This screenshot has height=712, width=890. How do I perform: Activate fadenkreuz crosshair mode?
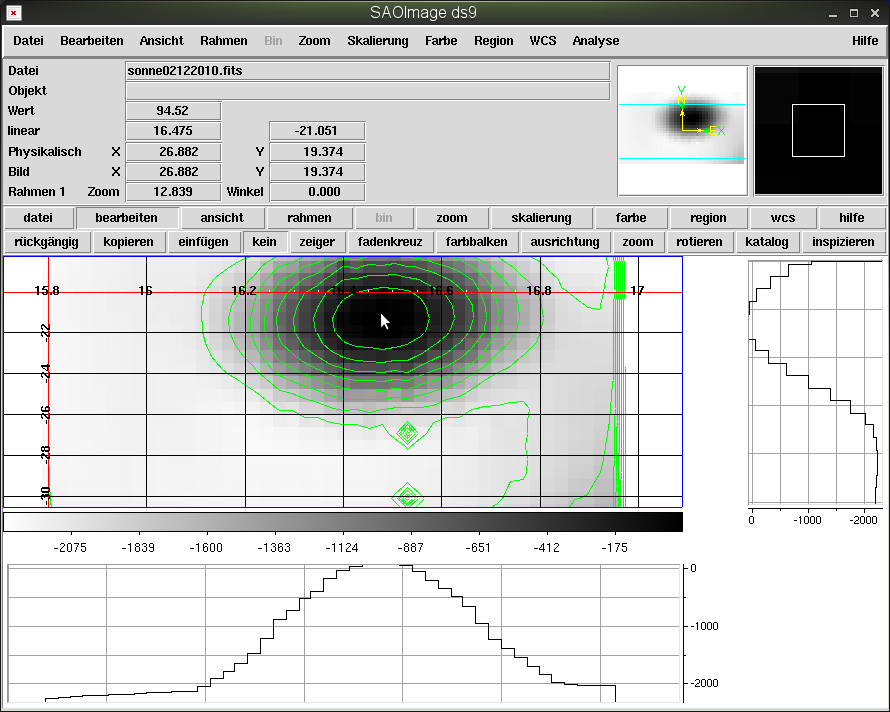pyautogui.click(x=390, y=242)
